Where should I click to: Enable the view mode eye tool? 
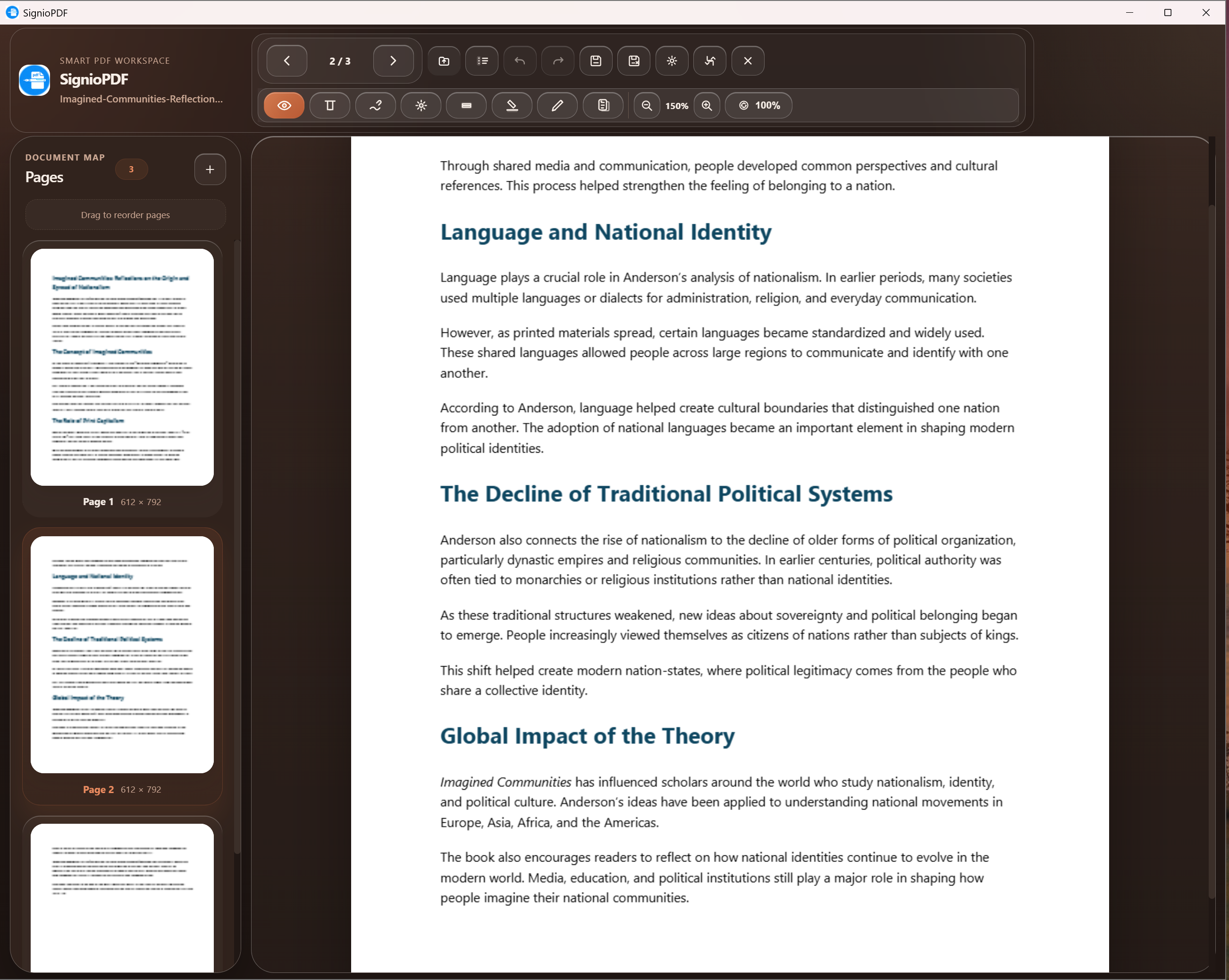pos(284,105)
